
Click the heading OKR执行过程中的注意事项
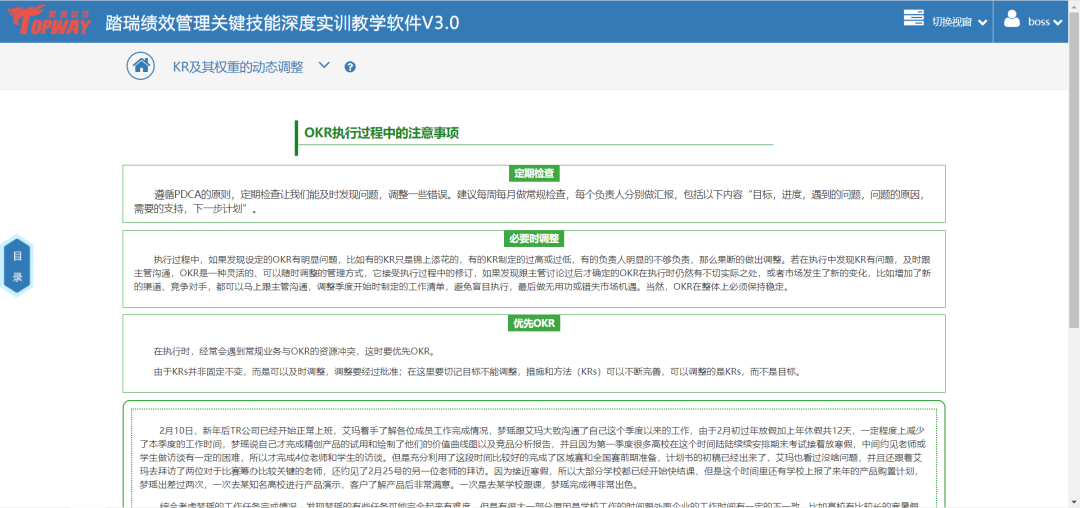(x=381, y=133)
